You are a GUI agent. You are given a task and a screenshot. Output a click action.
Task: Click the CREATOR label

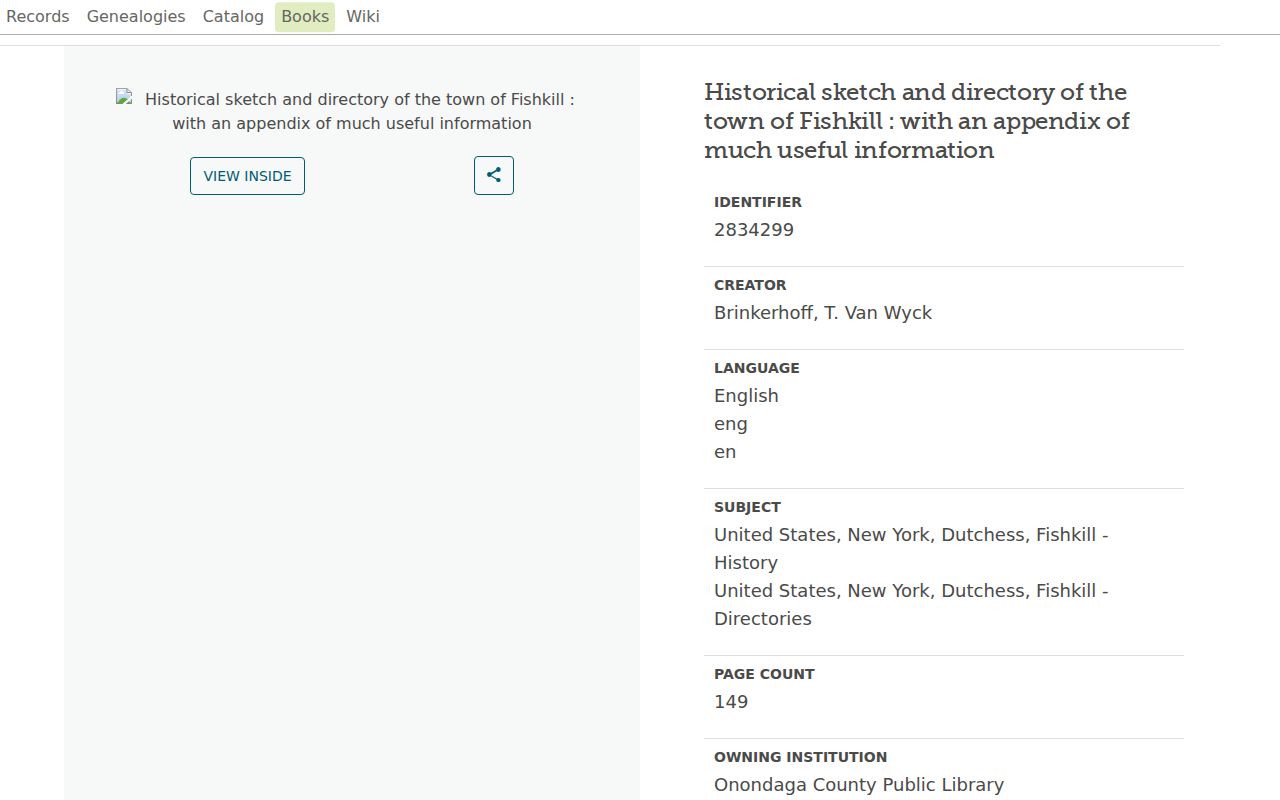(750, 285)
